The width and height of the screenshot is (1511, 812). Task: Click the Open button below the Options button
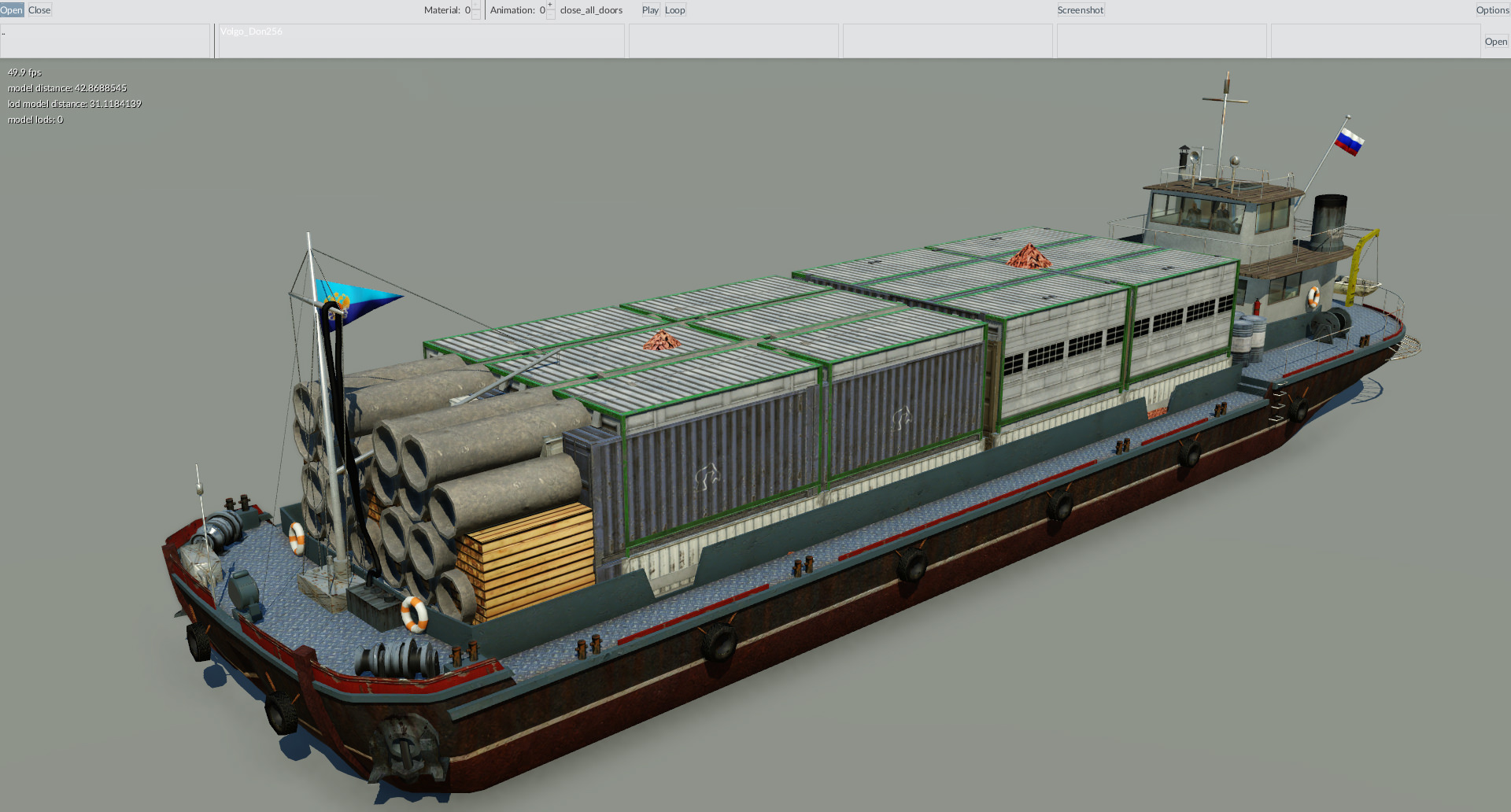pyautogui.click(x=1495, y=42)
